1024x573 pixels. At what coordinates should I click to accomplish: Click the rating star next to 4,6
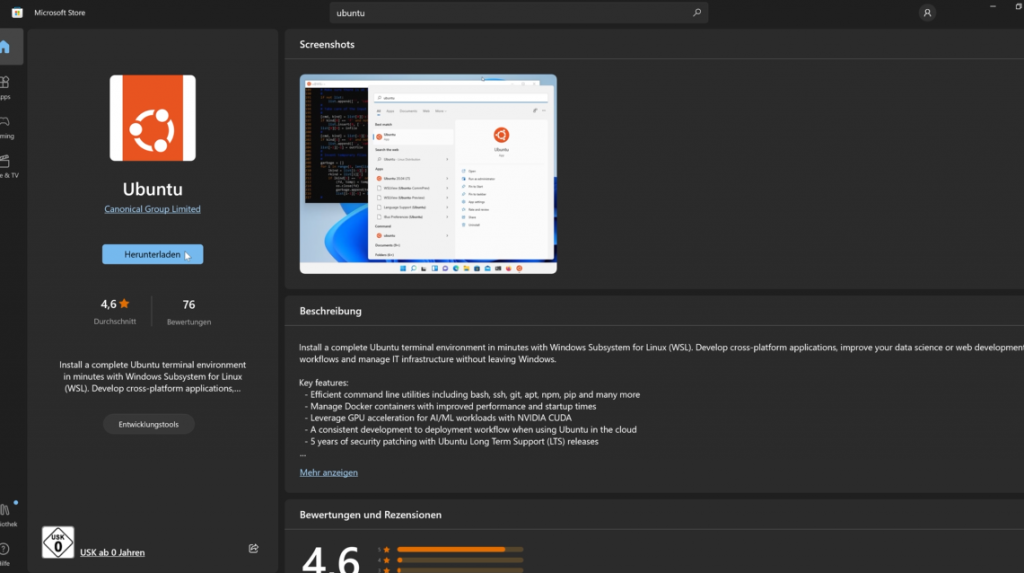pyautogui.click(x=124, y=303)
